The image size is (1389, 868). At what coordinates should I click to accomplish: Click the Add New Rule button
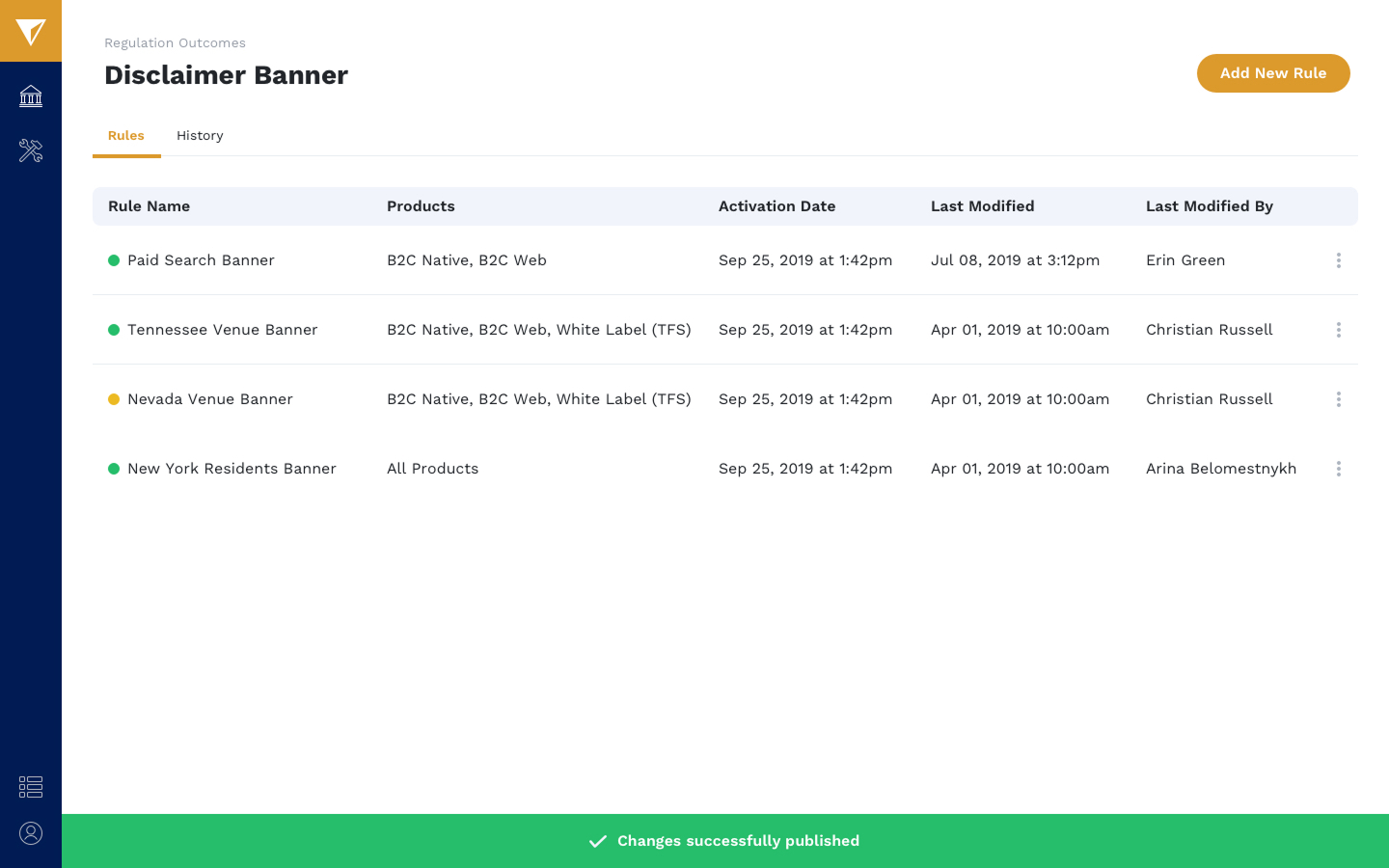[1272, 73]
